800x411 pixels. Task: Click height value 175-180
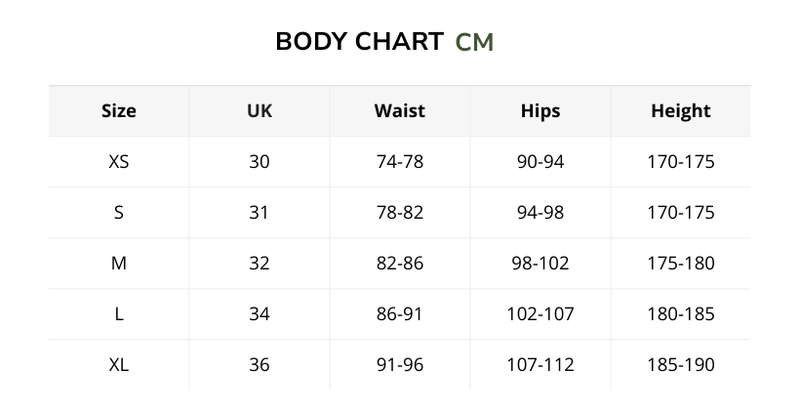(x=680, y=264)
